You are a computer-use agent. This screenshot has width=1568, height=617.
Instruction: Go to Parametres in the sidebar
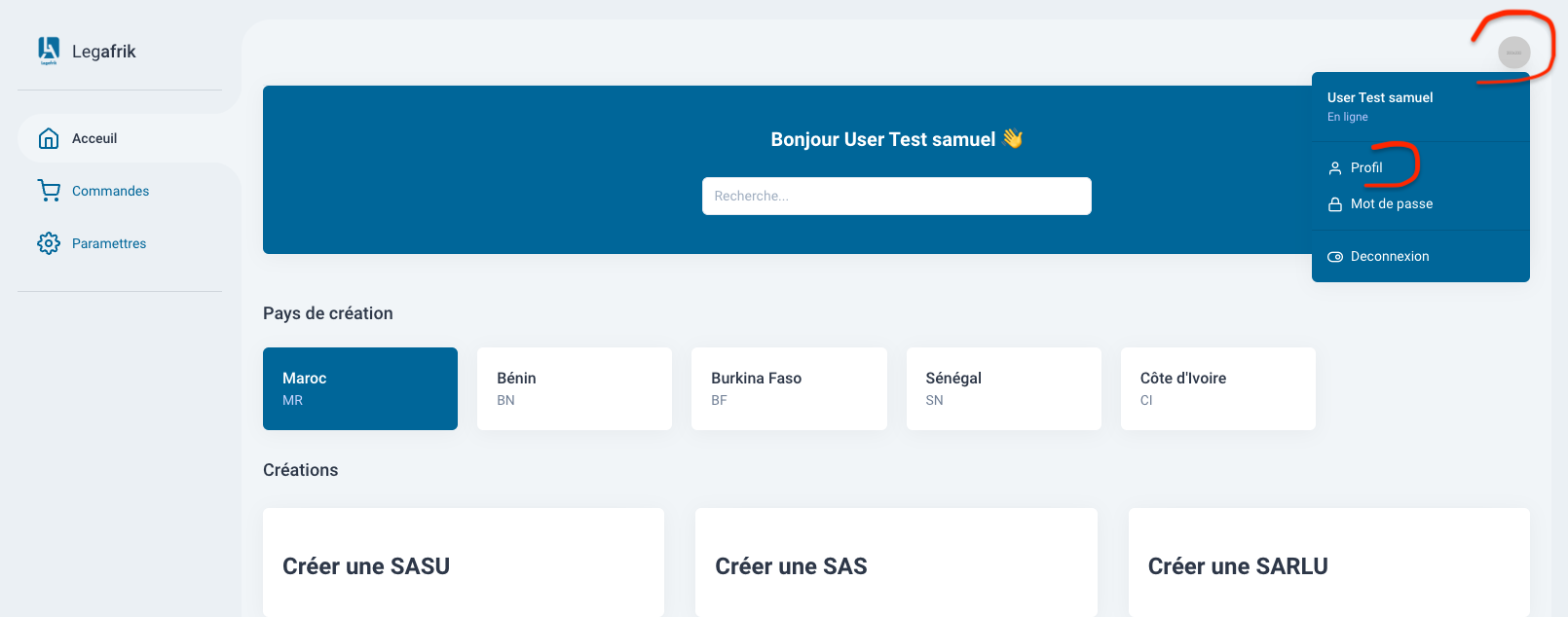(x=109, y=243)
